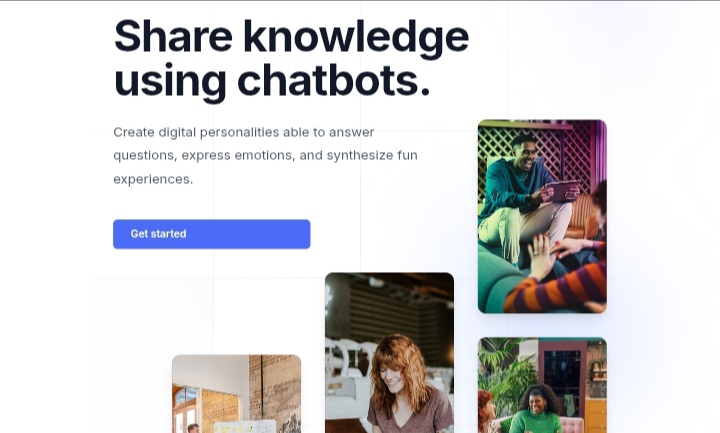Click the word 'experiences.' in the description
720x433 pixels.
coord(153,179)
